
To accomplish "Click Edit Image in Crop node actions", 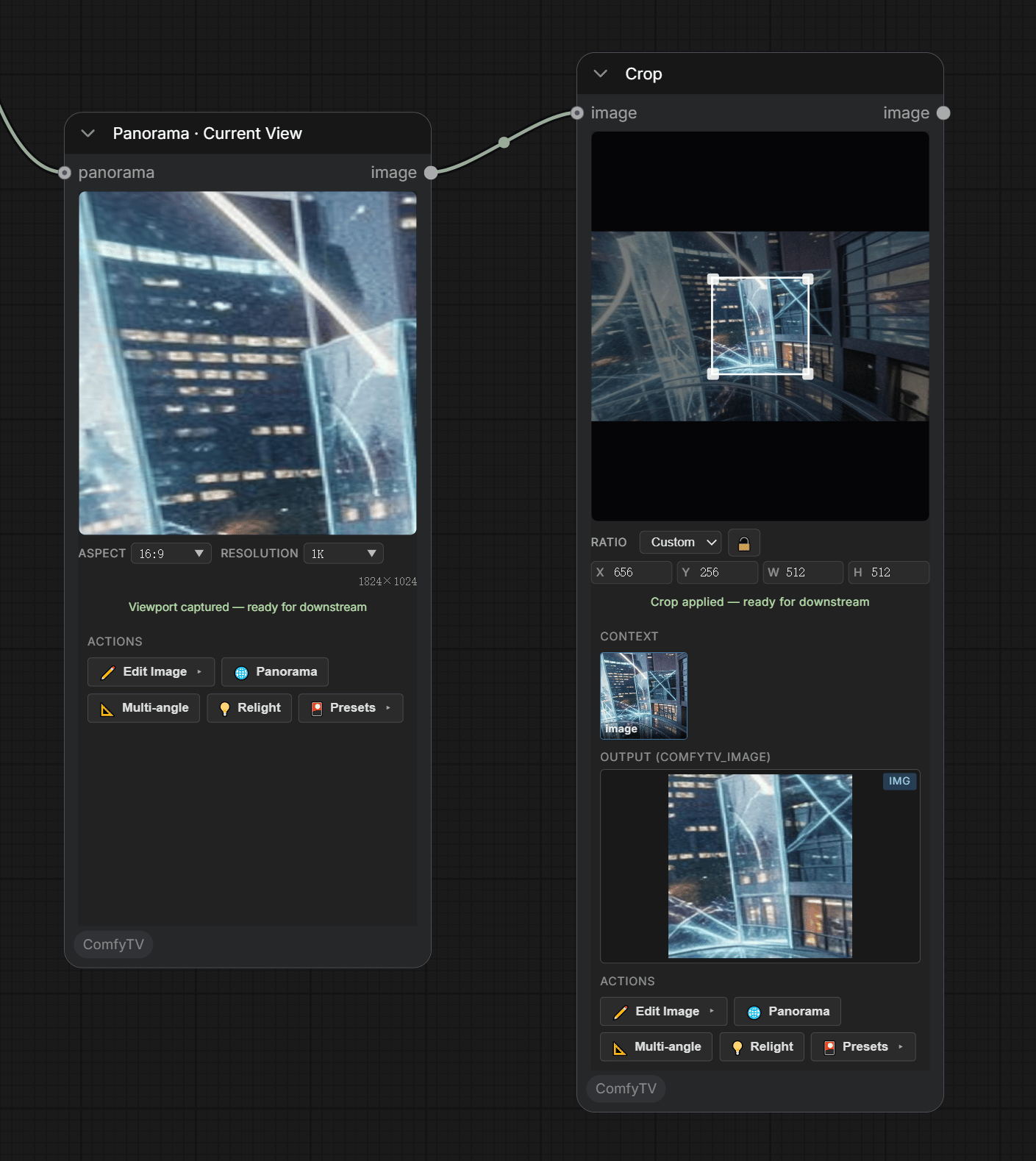I will point(664,1012).
